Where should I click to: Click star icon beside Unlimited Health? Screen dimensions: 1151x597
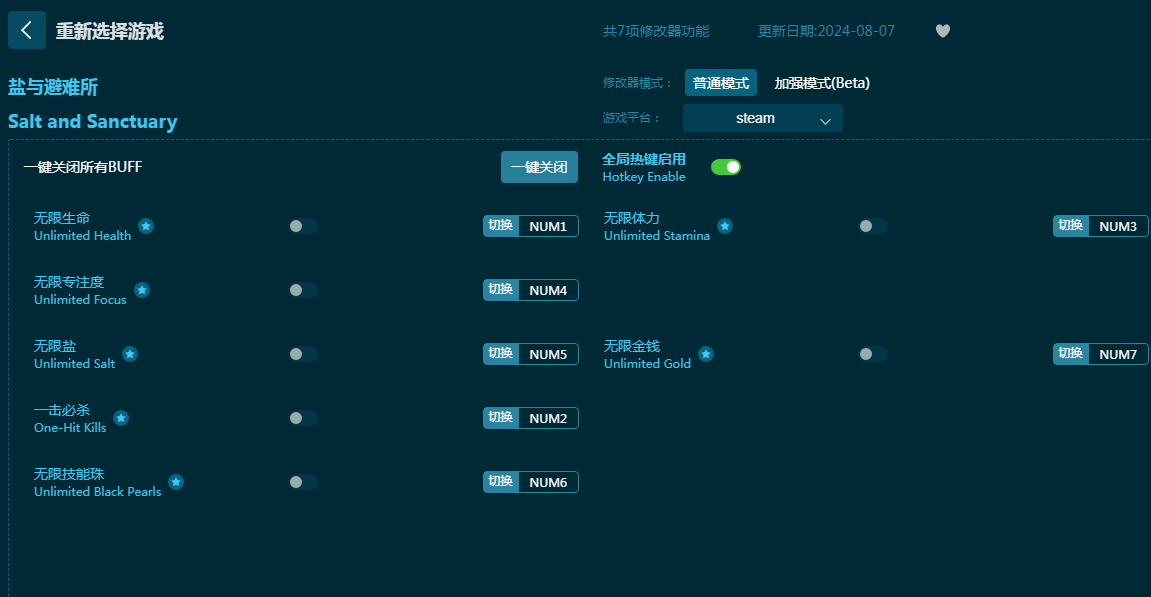click(146, 226)
